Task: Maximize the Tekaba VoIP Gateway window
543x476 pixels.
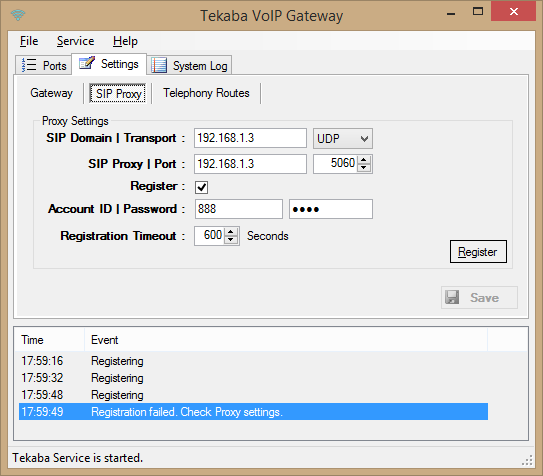Action: (478, 12)
